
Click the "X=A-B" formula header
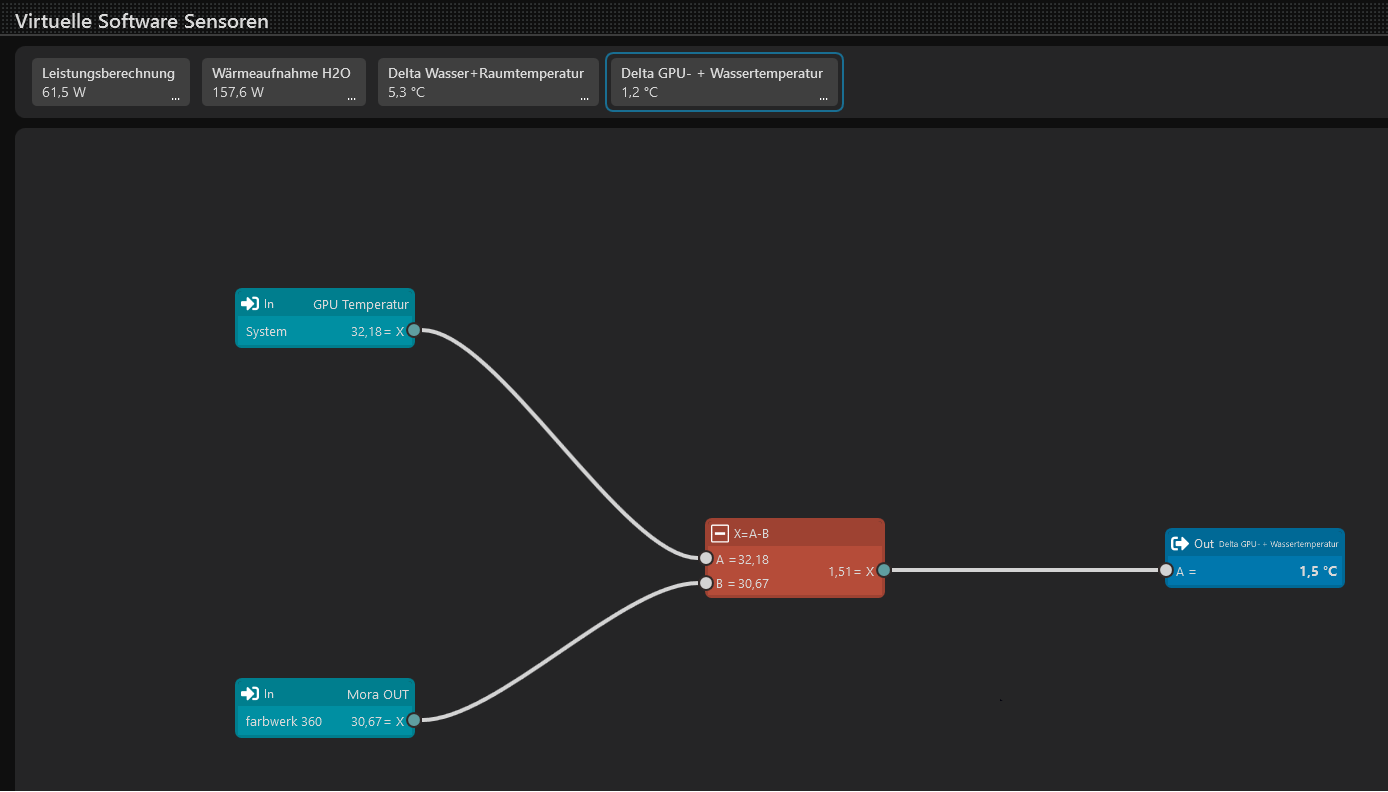[751, 533]
